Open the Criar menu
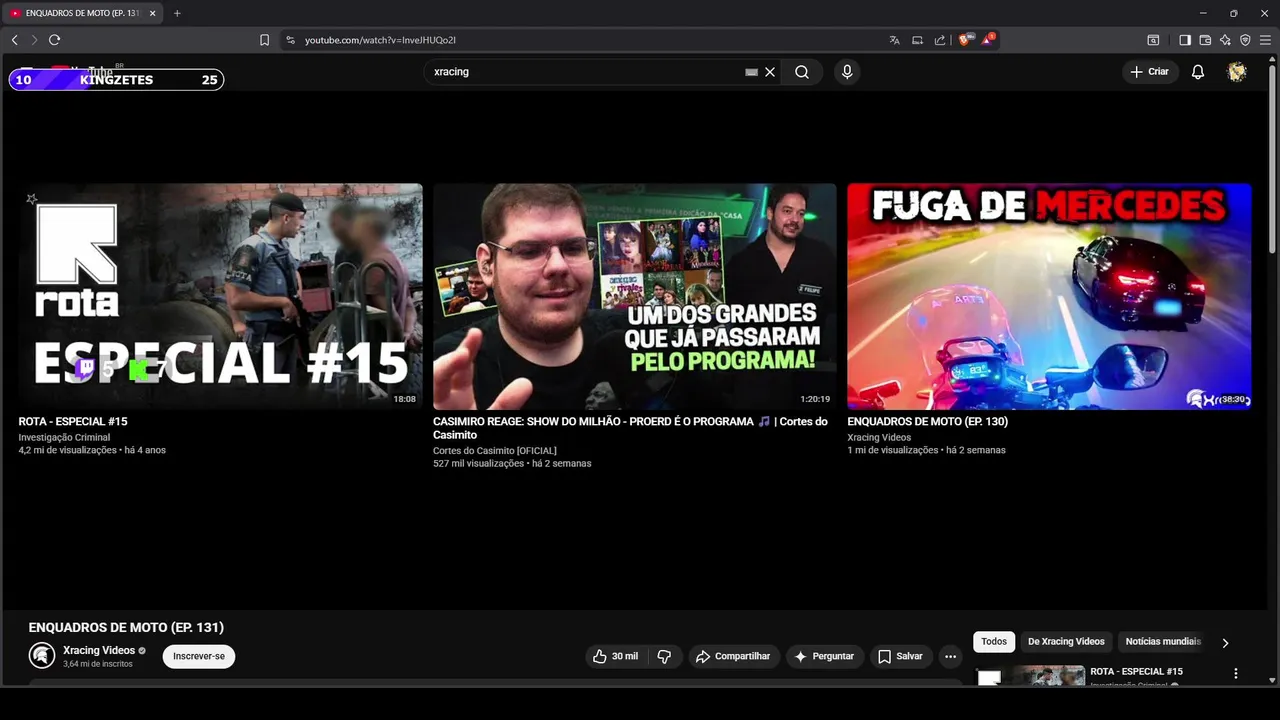This screenshot has width=1280, height=720. [x=1149, y=72]
